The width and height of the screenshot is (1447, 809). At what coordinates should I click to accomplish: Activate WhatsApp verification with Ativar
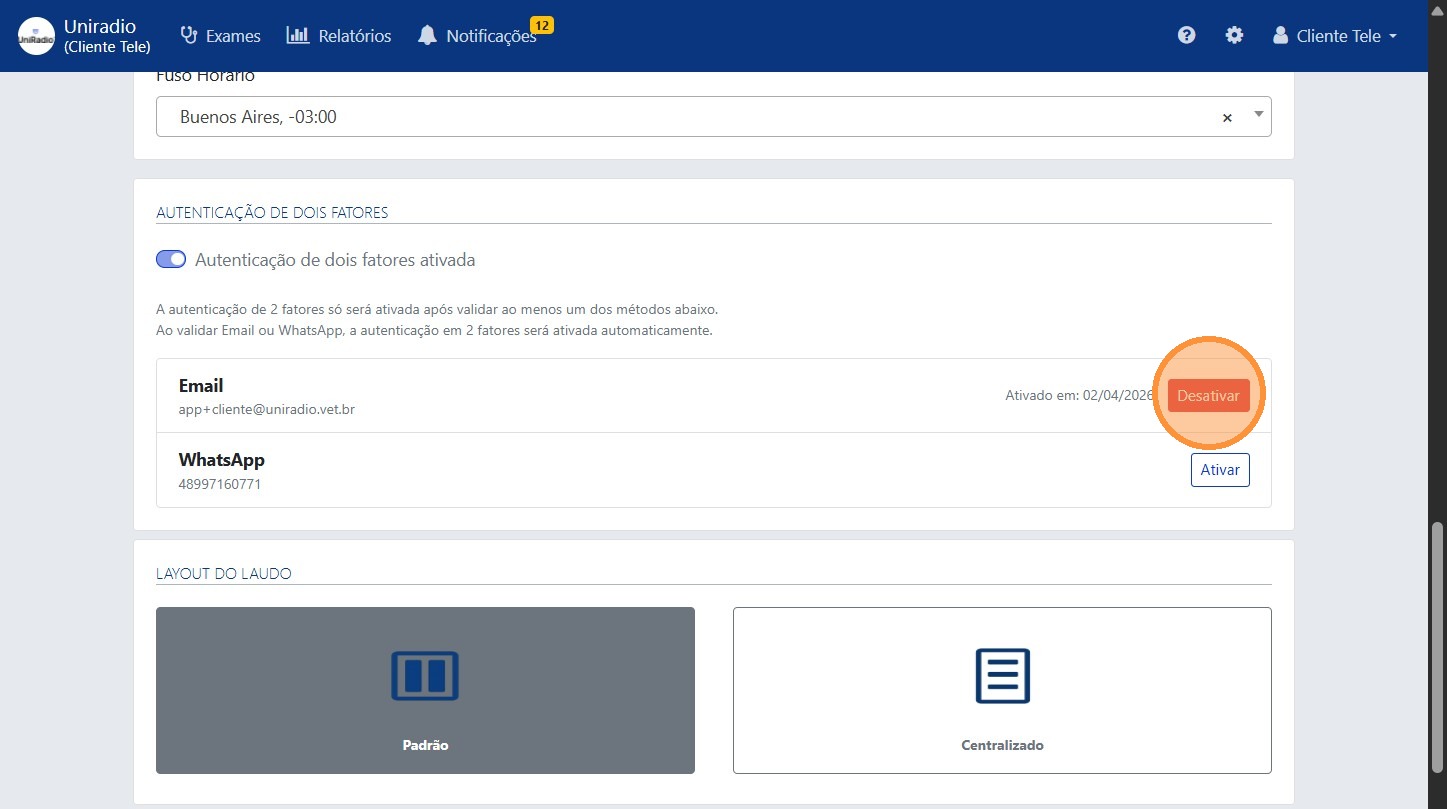click(1220, 469)
